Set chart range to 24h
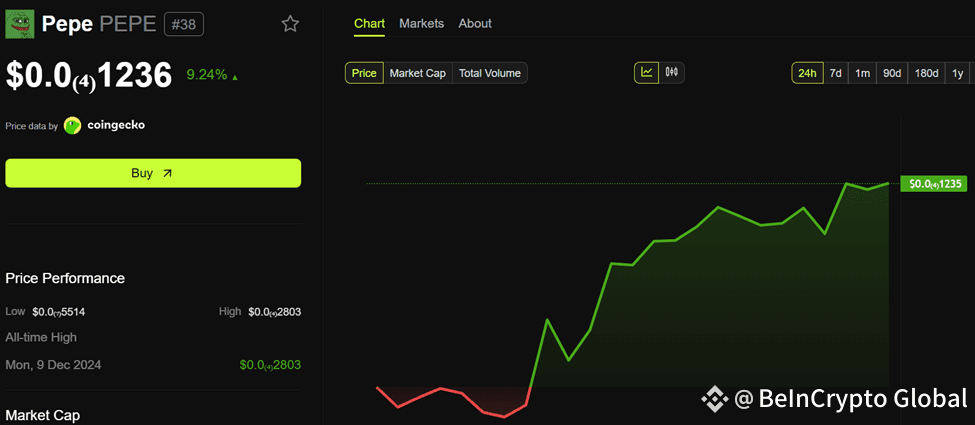The width and height of the screenshot is (975, 425). (x=807, y=73)
